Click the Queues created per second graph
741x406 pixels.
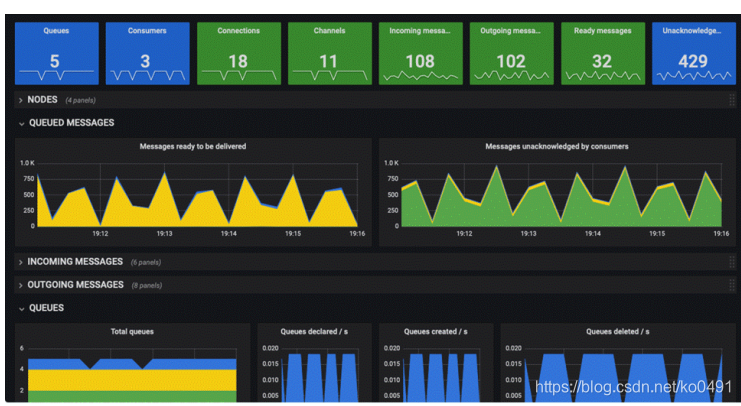click(441, 376)
